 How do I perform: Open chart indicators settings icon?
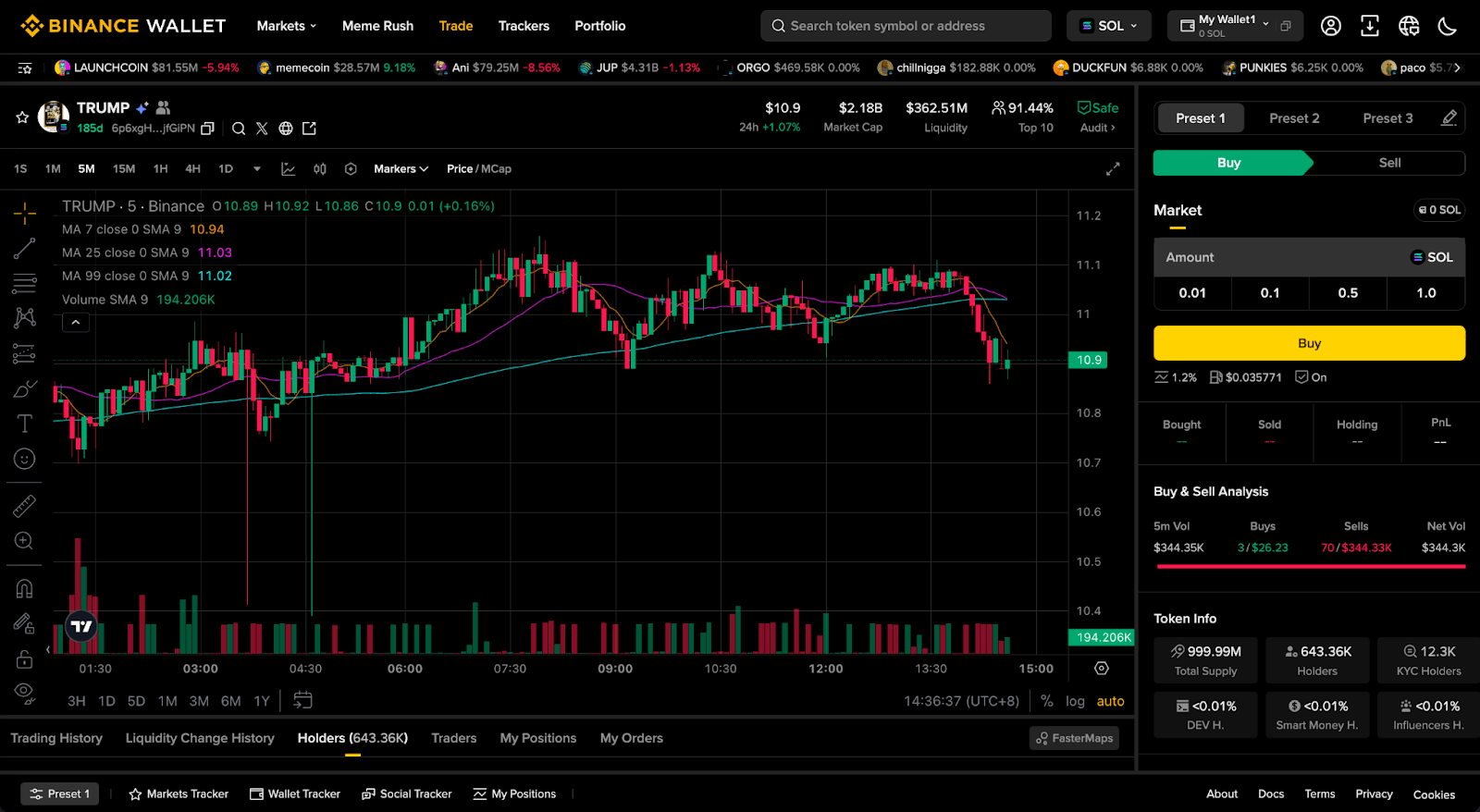point(351,169)
